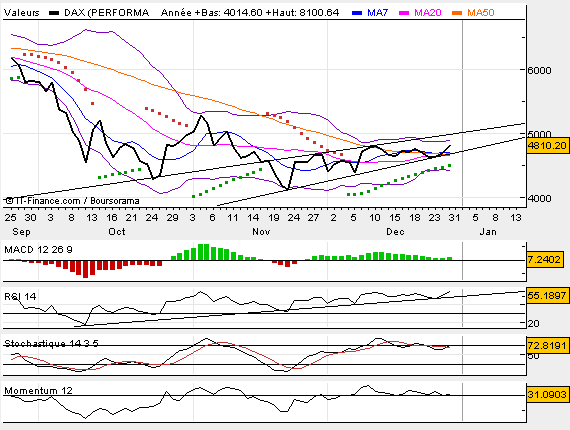The width and height of the screenshot is (570, 430).
Task: Click the 31.0903 Momentum value tag
Action: [x=547, y=394]
